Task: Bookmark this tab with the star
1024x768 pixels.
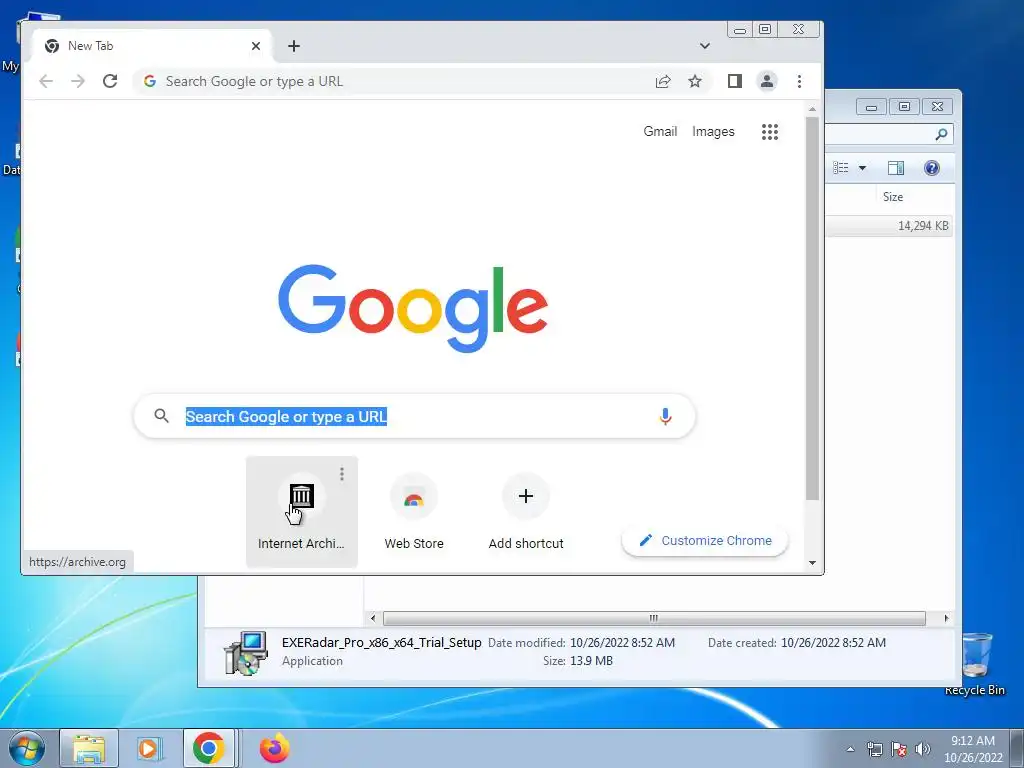Action: [695, 81]
